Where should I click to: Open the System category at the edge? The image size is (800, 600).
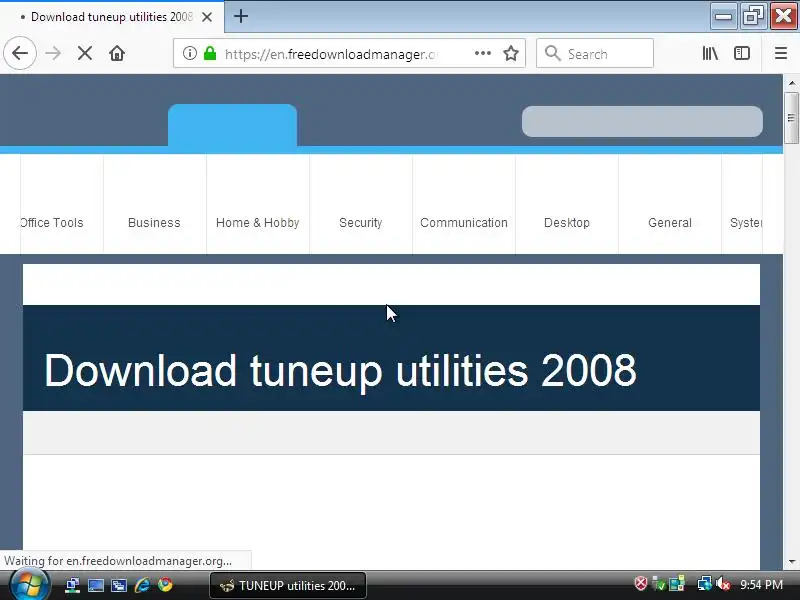click(745, 222)
